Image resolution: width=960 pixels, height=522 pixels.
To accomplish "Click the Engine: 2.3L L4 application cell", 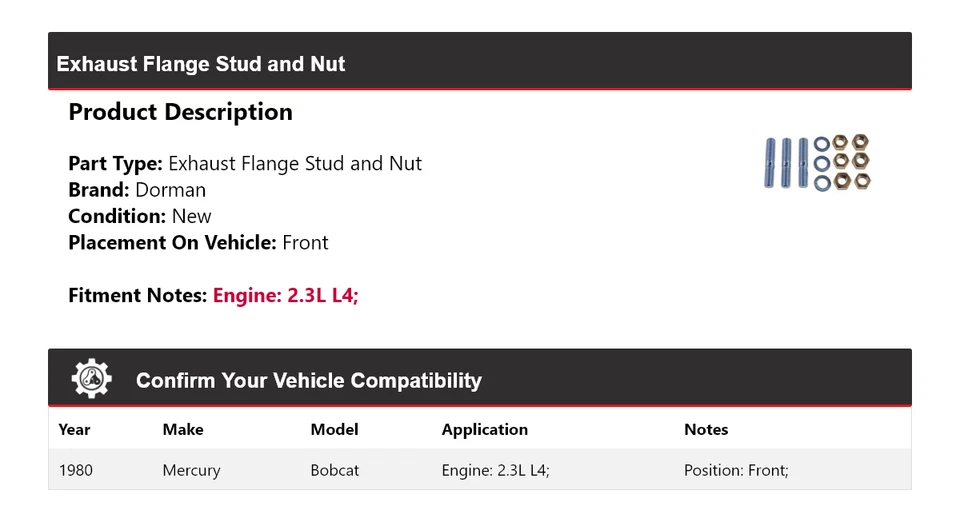I will (496, 470).
